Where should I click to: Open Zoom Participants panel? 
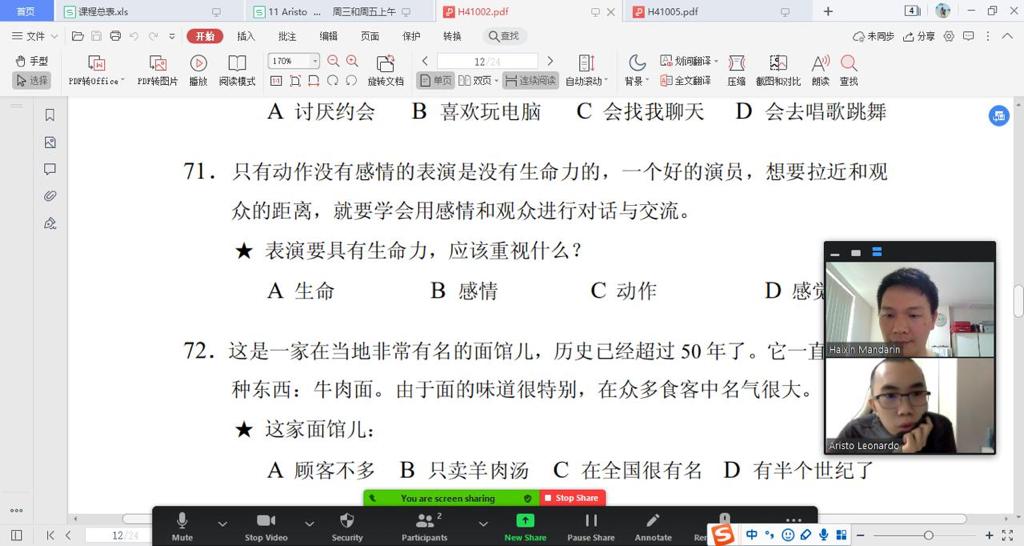[424, 526]
